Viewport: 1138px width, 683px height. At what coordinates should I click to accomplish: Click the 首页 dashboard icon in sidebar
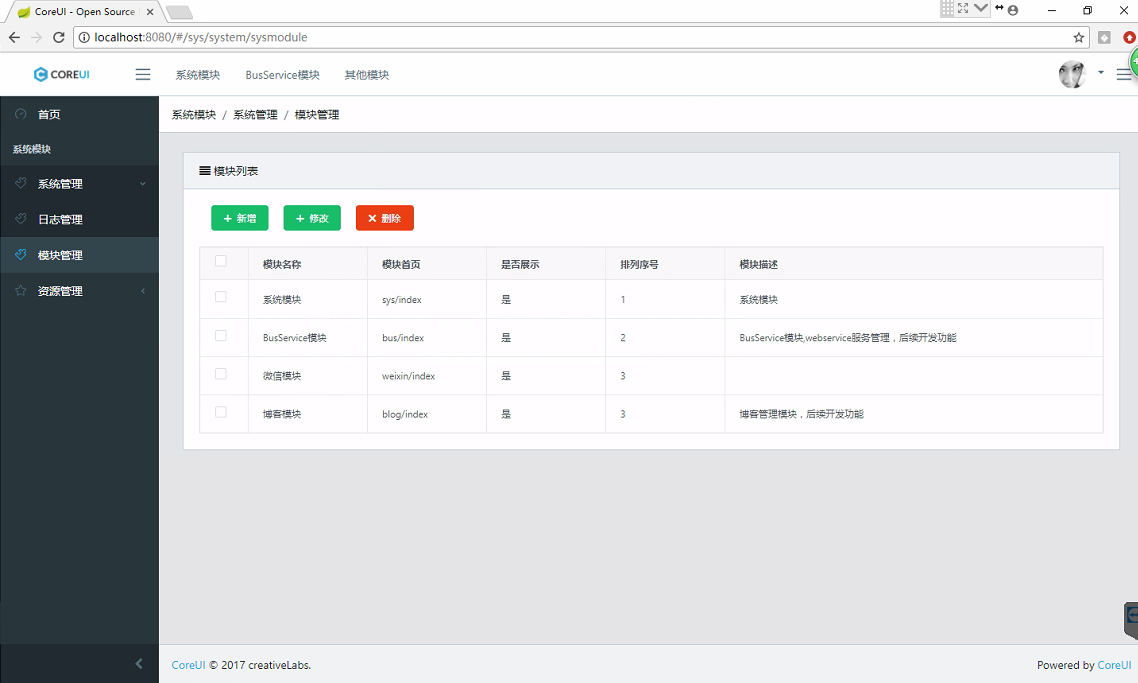point(21,115)
